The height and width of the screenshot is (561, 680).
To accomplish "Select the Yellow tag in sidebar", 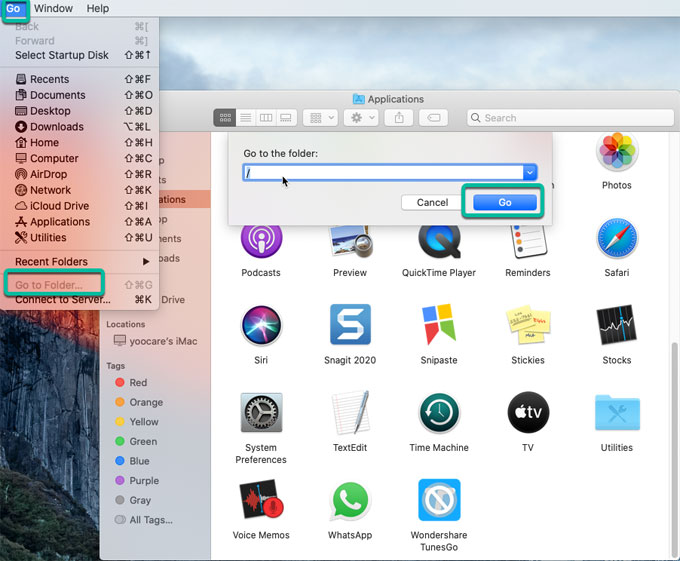I will pos(137,421).
